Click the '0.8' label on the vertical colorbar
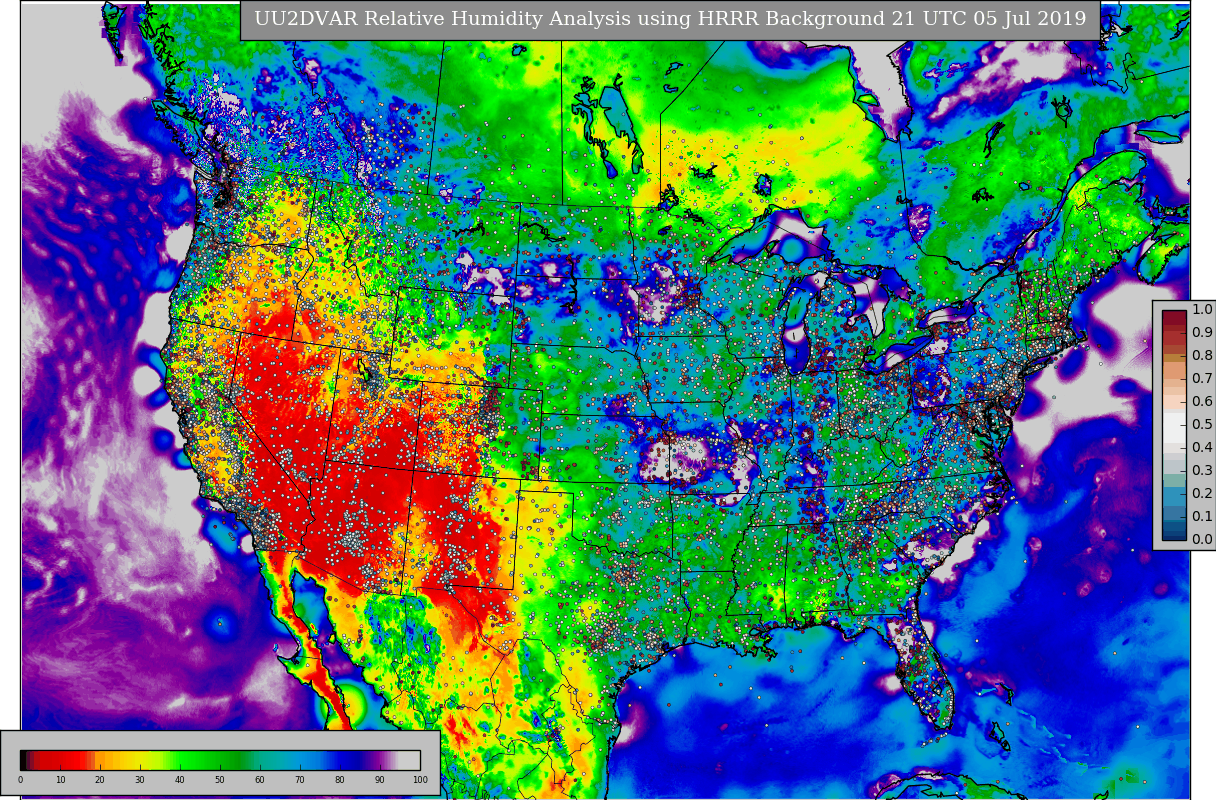1216x800 pixels. (x=1201, y=355)
